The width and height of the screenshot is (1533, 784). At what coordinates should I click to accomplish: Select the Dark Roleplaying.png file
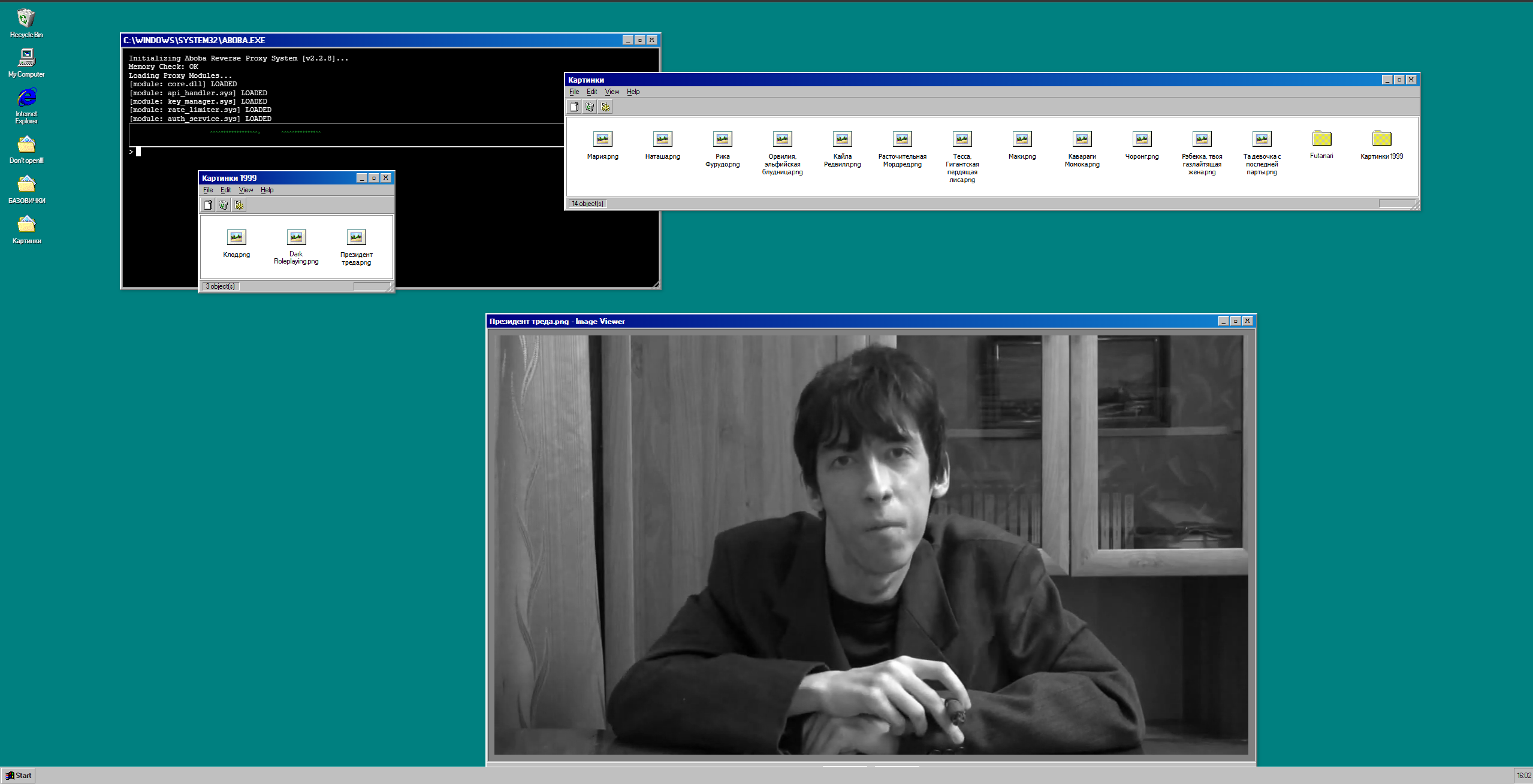[x=296, y=237]
